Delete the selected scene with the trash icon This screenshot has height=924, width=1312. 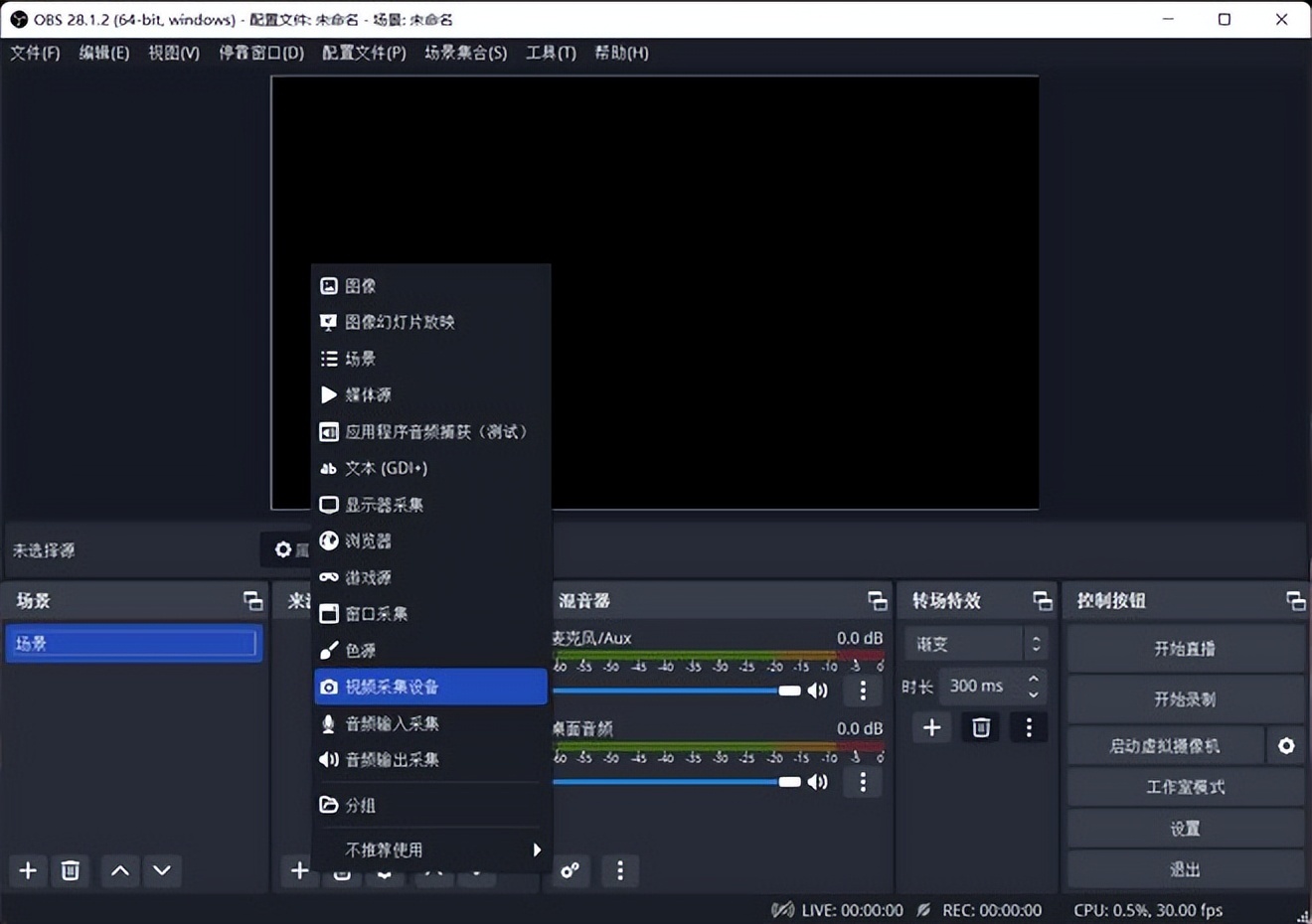click(71, 870)
